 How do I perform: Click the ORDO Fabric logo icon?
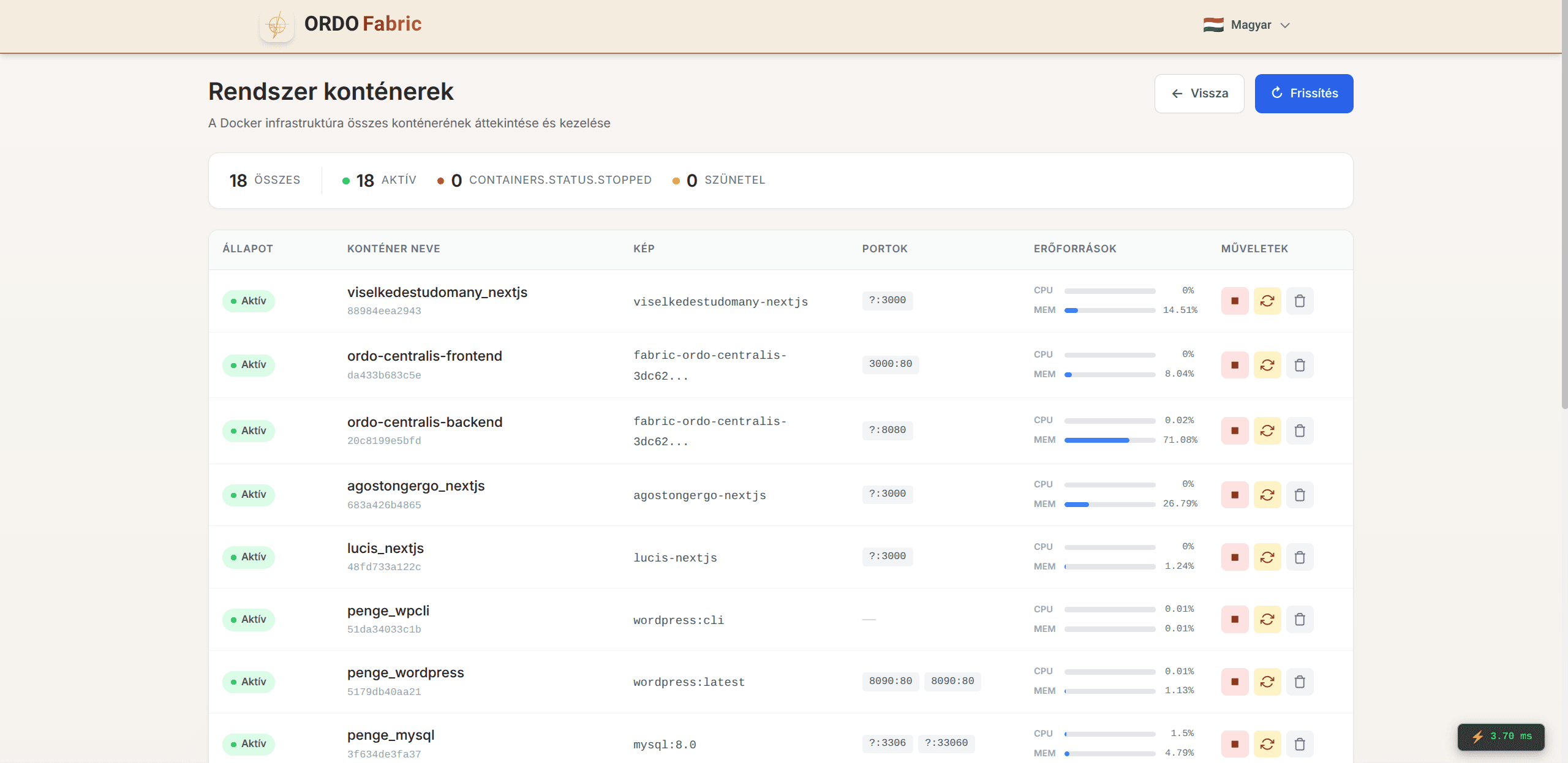(x=277, y=25)
